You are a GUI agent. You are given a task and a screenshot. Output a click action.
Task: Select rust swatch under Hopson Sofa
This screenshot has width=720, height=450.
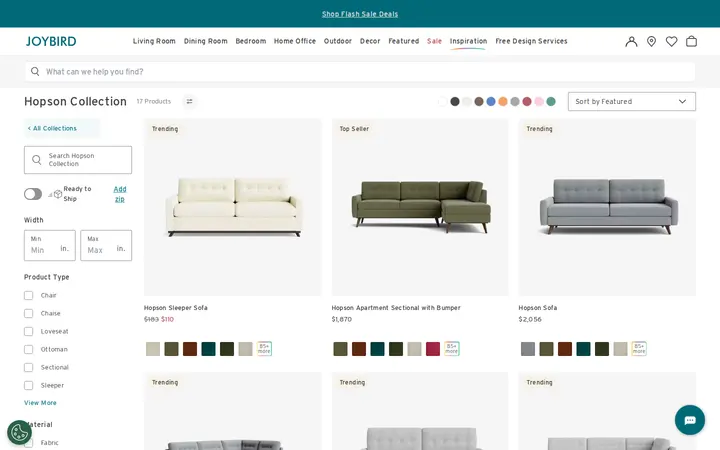pos(565,349)
